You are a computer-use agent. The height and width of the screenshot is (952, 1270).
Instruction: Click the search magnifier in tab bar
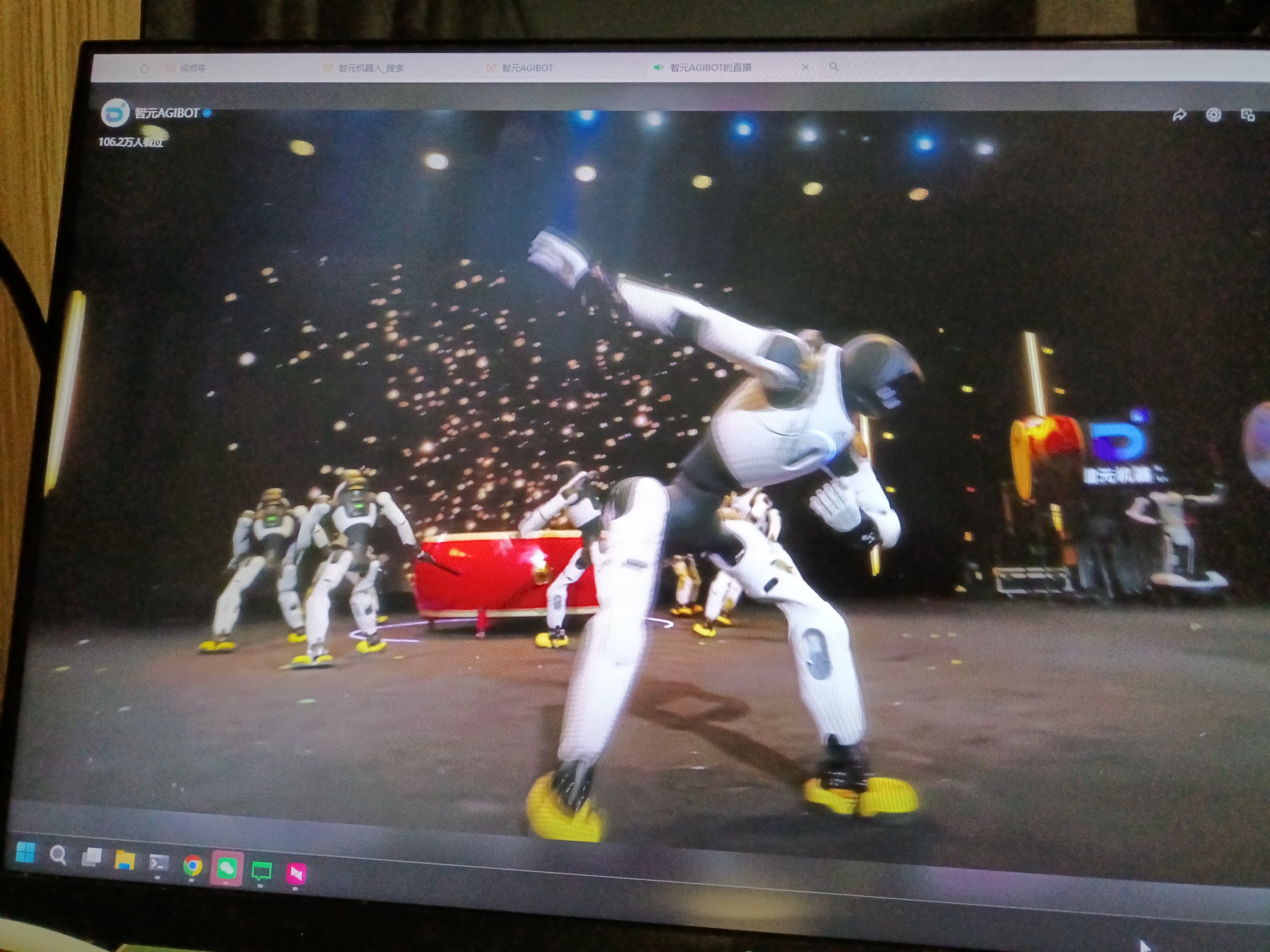coord(833,67)
